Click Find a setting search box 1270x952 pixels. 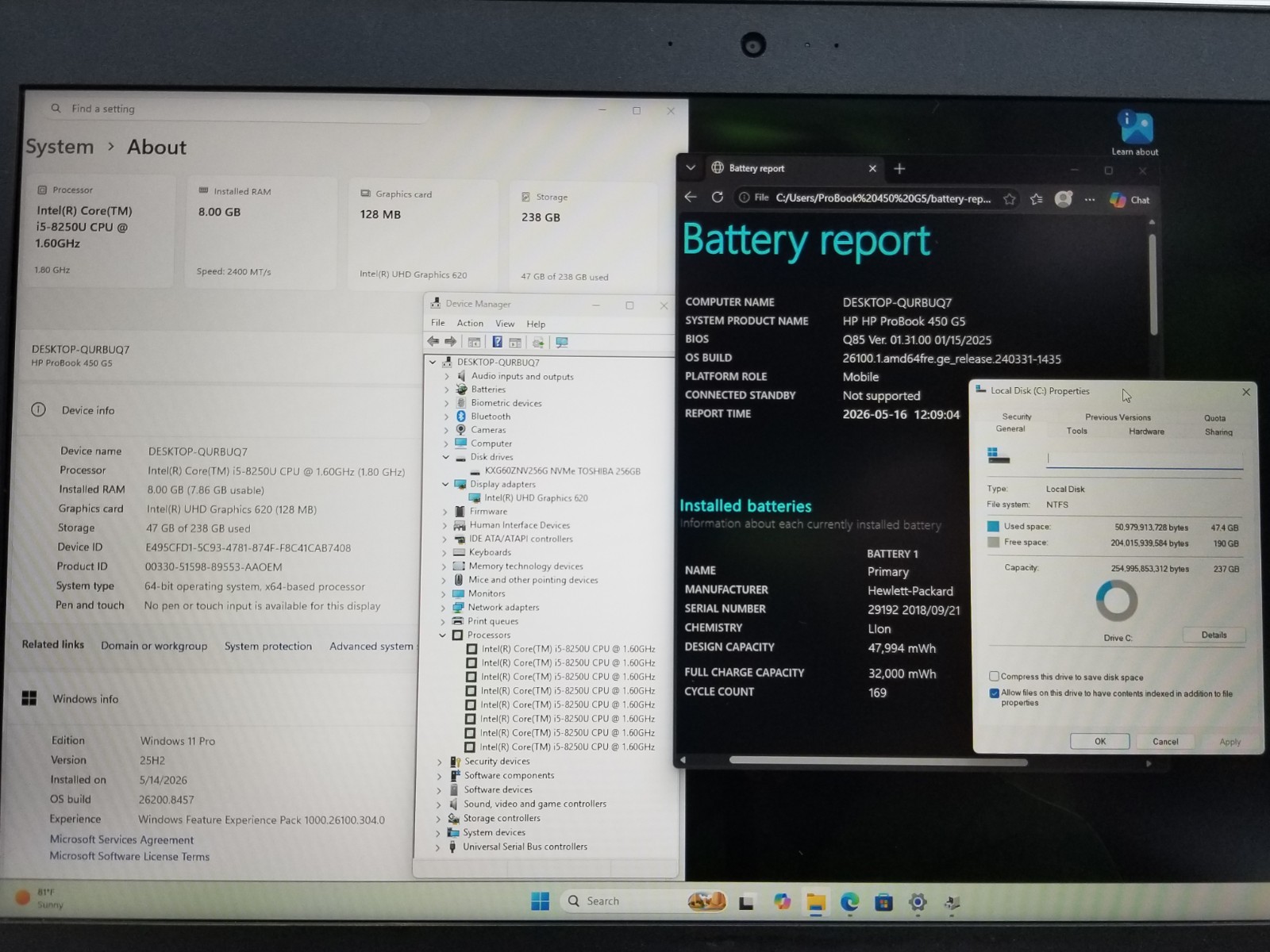[x=238, y=109]
